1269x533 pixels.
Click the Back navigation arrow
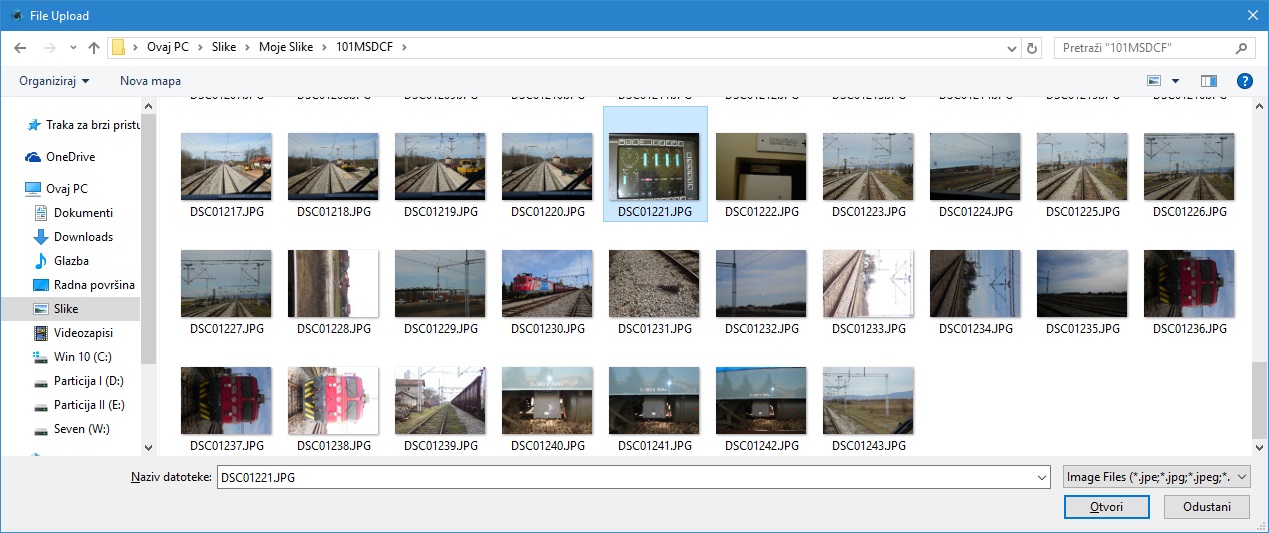[20, 48]
